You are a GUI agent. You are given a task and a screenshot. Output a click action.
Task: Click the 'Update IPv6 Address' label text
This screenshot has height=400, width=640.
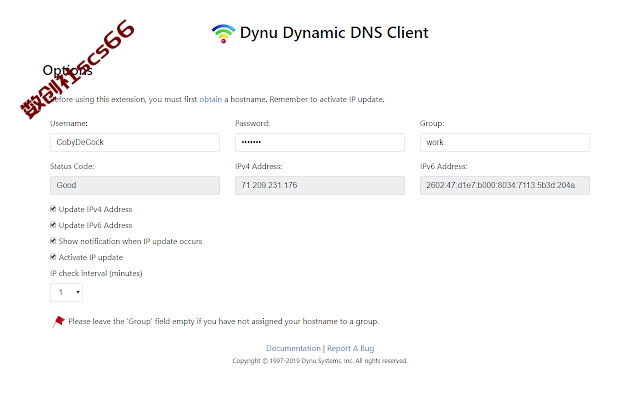95,225
